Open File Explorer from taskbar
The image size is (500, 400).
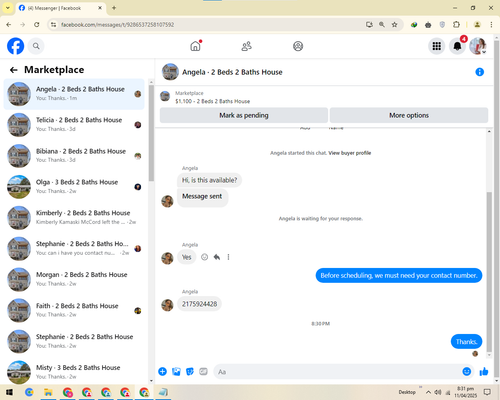[48, 392]
